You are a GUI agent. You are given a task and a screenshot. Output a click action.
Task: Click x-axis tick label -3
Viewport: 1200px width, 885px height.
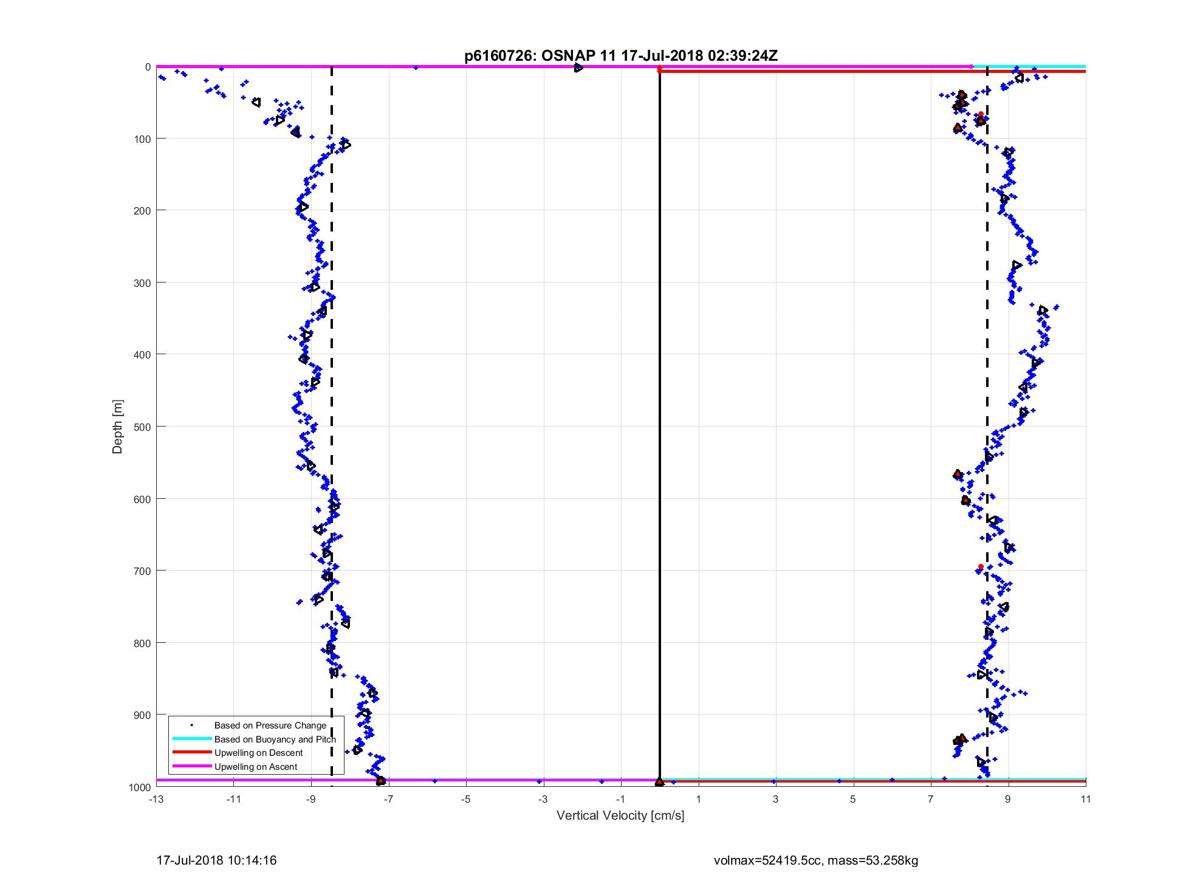click(x=543, y=798)
